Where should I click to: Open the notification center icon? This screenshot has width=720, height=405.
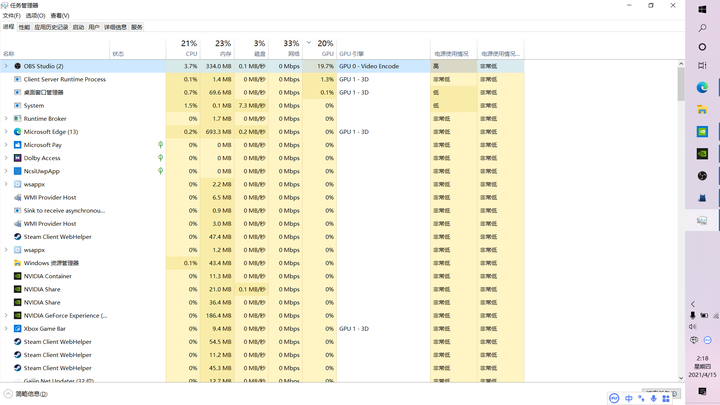[x=702, y=391]
